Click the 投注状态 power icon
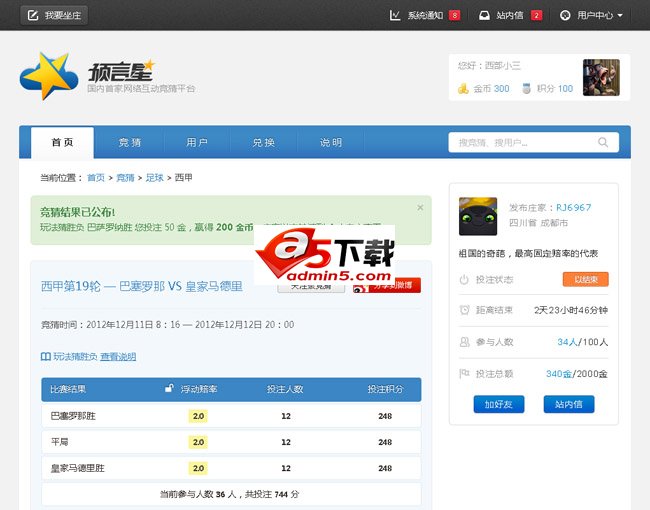This screenshot has height=510, width=650. click(464, 279)
